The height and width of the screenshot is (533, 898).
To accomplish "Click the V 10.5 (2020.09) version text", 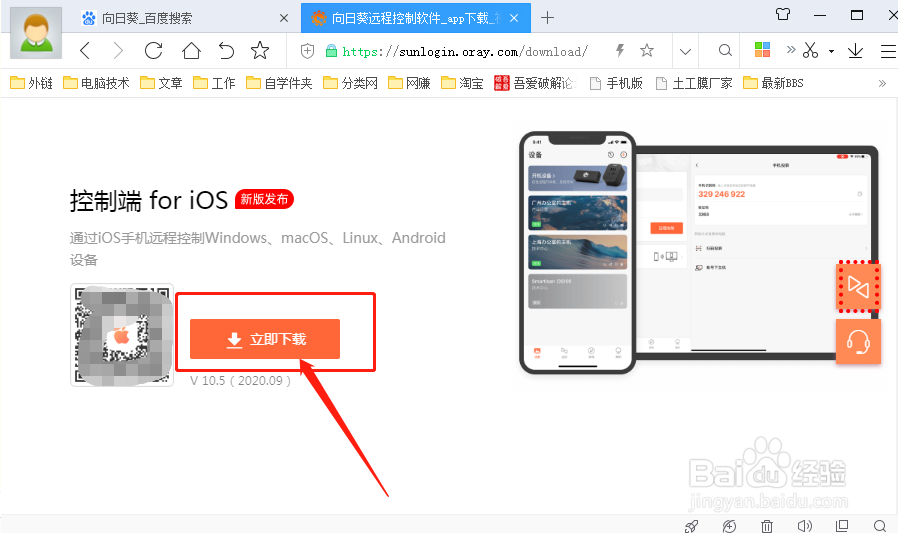I will (x=240, y=381).
